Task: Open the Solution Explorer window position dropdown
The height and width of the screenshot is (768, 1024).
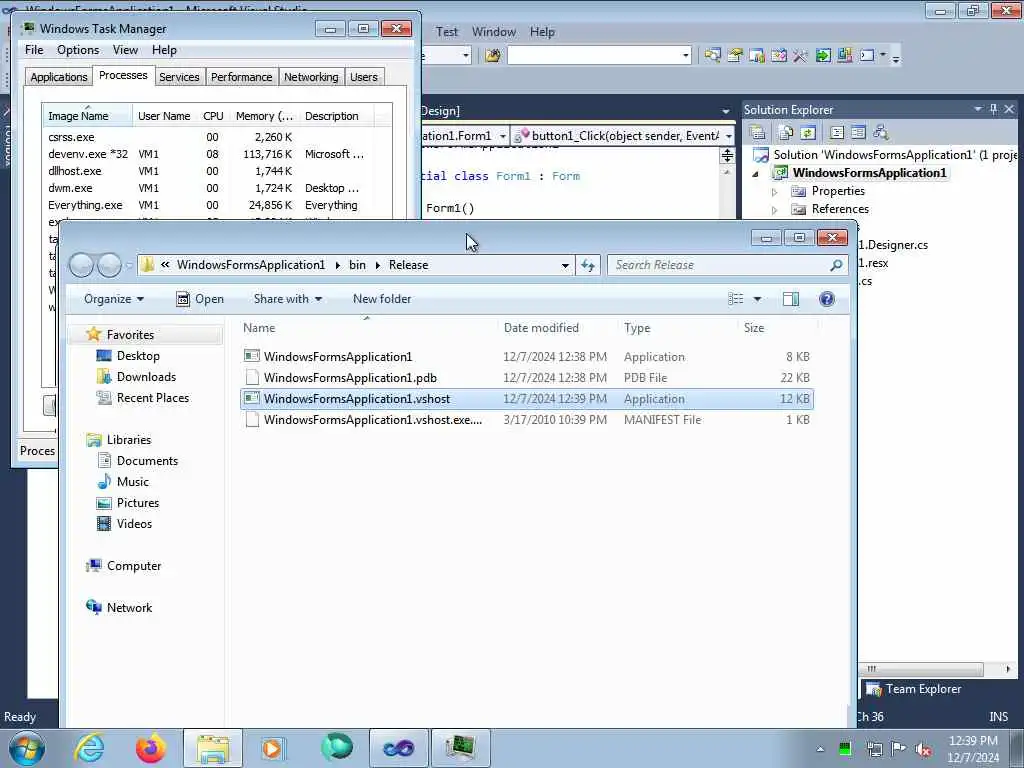Action: point(978,109)
